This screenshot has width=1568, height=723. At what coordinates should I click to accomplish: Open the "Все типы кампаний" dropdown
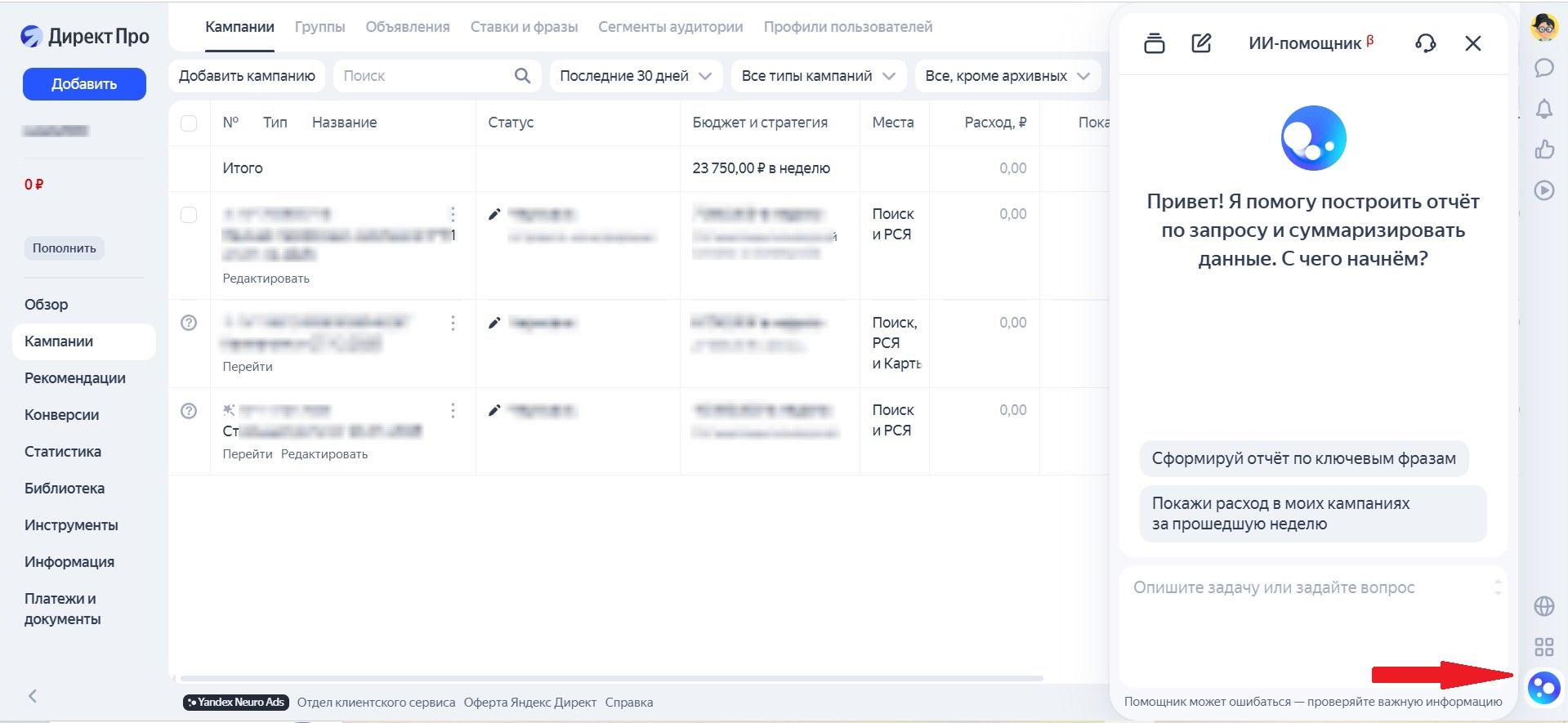[818, 76]
